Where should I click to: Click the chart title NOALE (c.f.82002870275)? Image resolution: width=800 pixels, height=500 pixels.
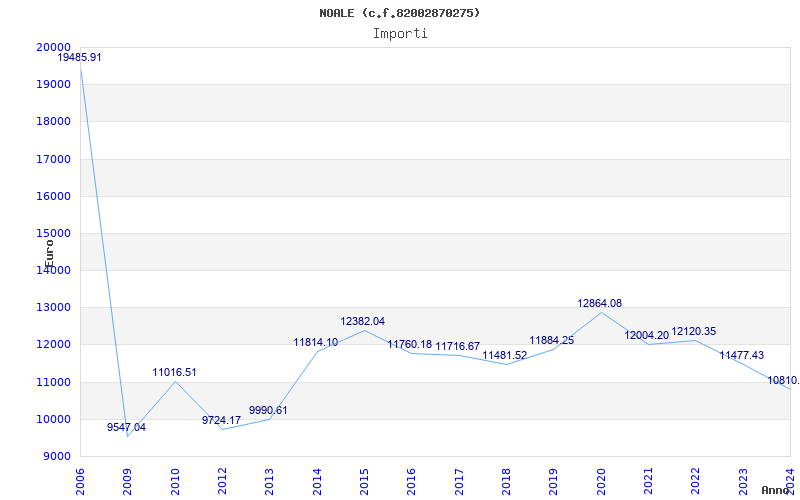(x=399, y=13)
